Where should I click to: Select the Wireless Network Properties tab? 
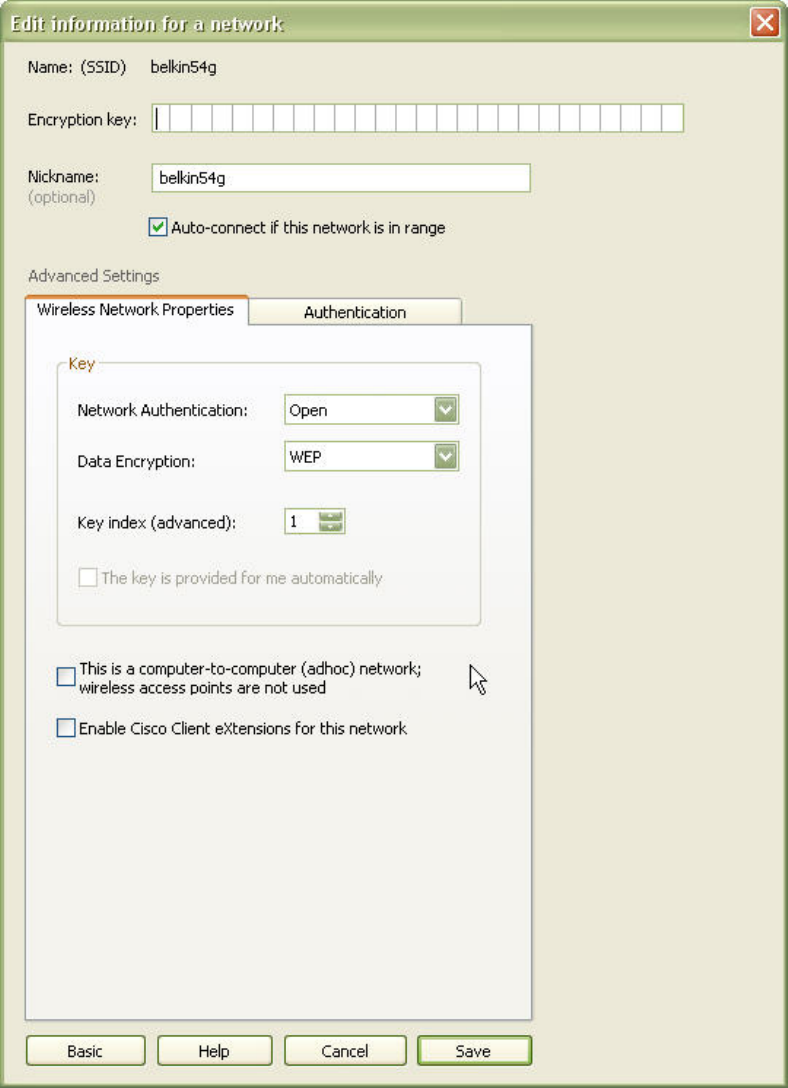click(136, 309)
